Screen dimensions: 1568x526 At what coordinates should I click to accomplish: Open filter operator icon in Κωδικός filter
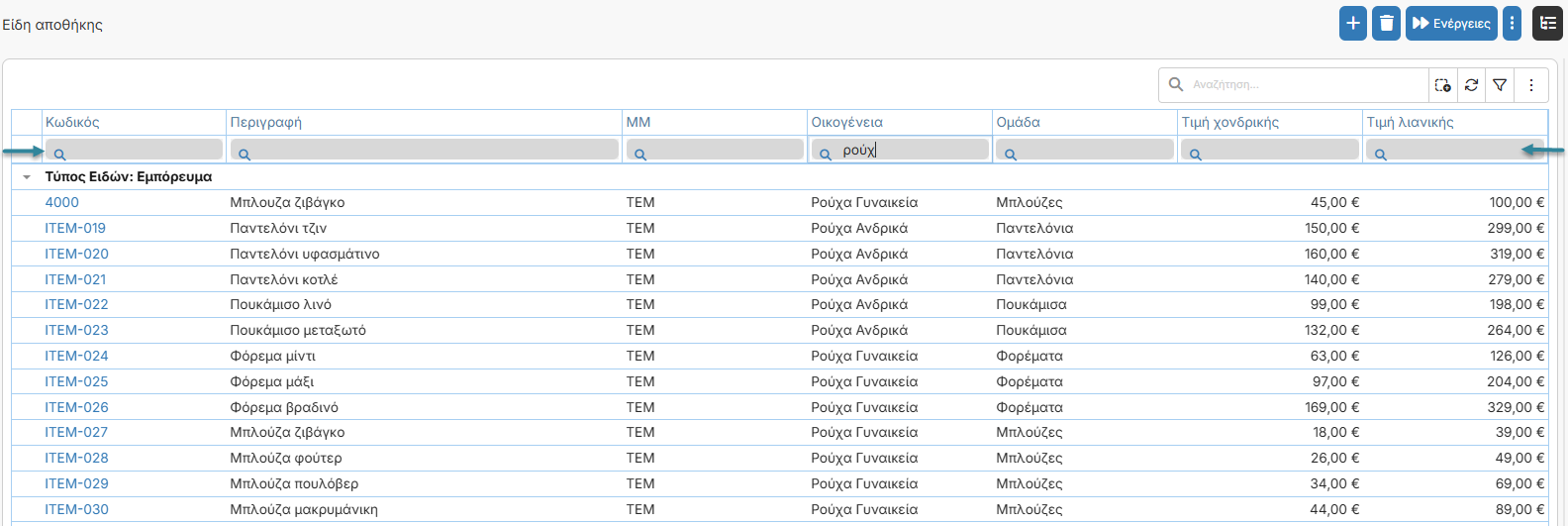point(59,155)
